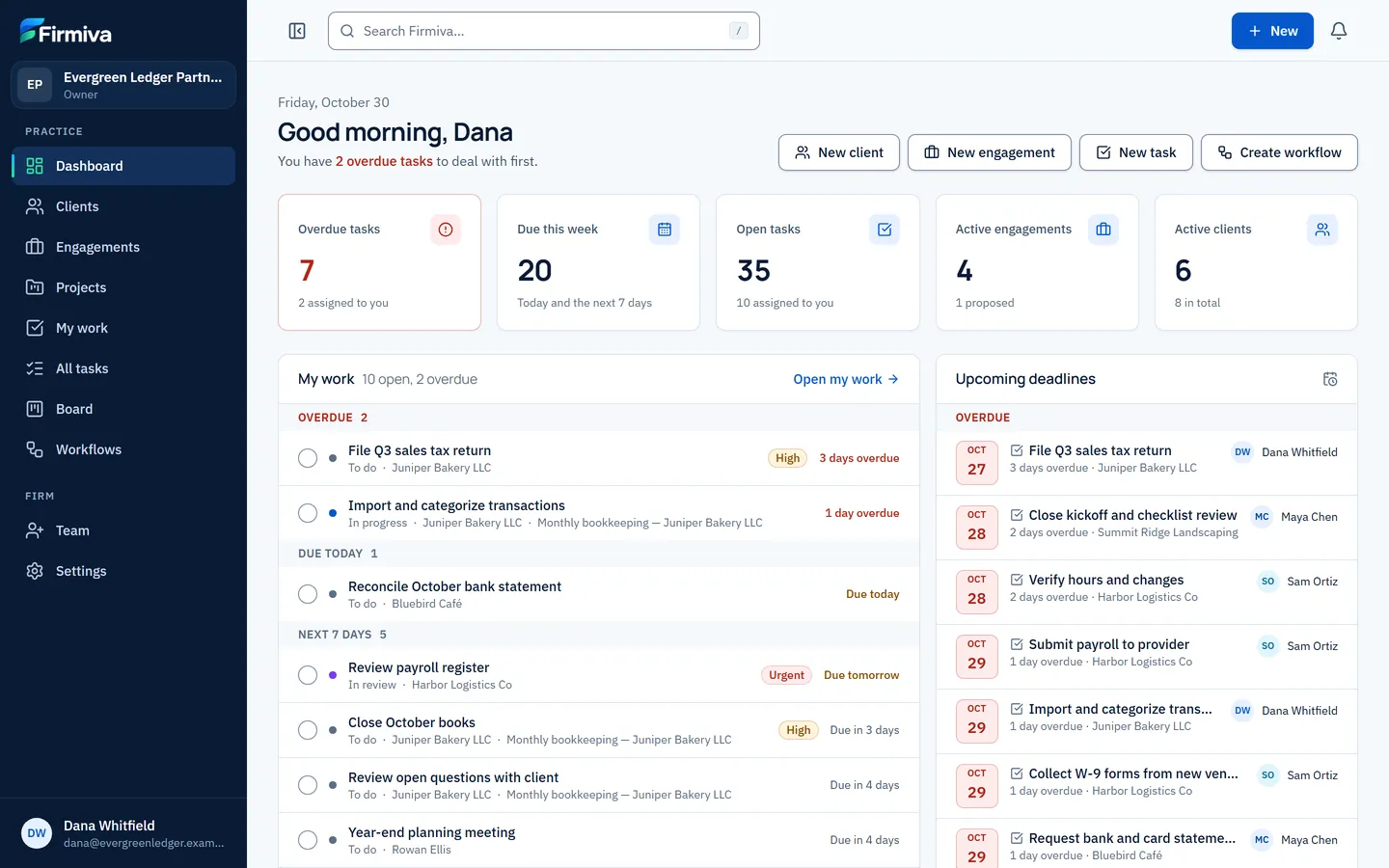Click the Urgent badge on Review payroll register
The image size is (1389, 868).
(x=786, y=675)
